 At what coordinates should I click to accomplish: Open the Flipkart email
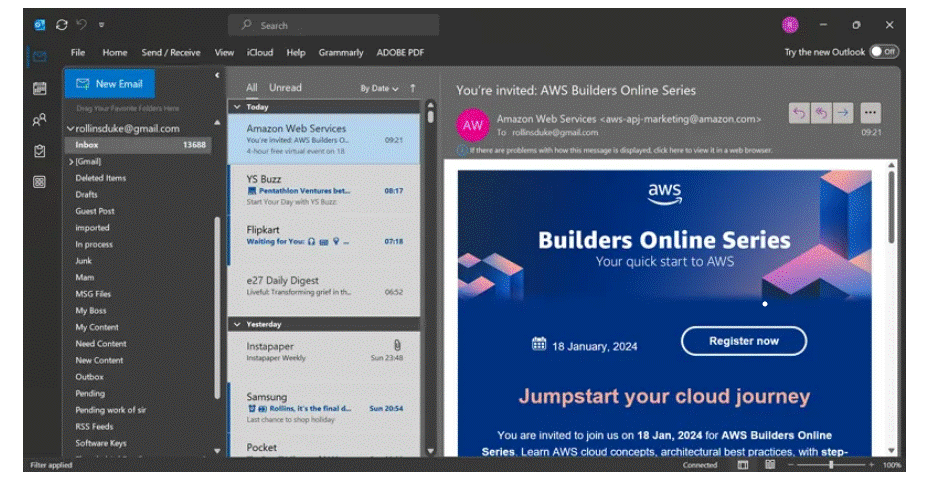(324, 241)
